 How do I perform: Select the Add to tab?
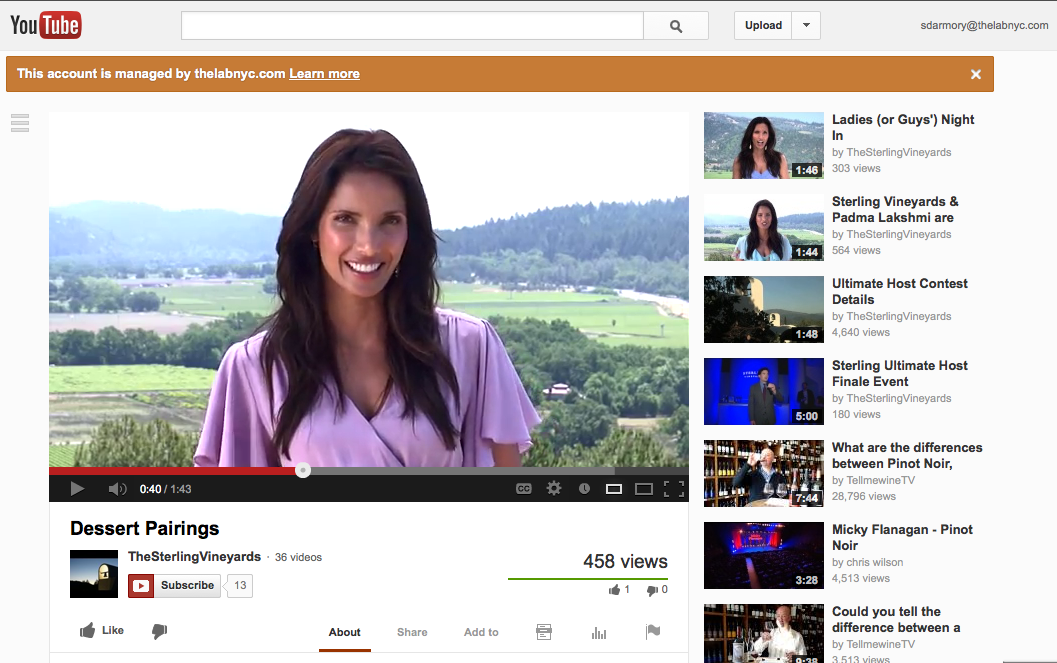(x=481, y=632)
